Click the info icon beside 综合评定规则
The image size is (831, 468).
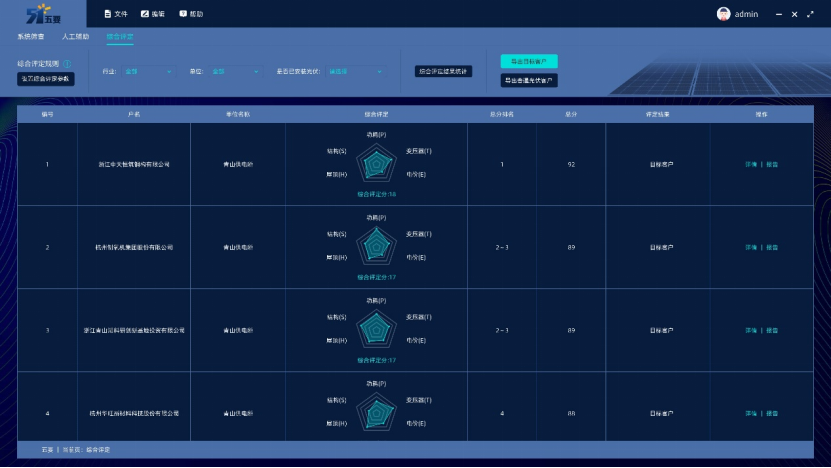(67, 64)
